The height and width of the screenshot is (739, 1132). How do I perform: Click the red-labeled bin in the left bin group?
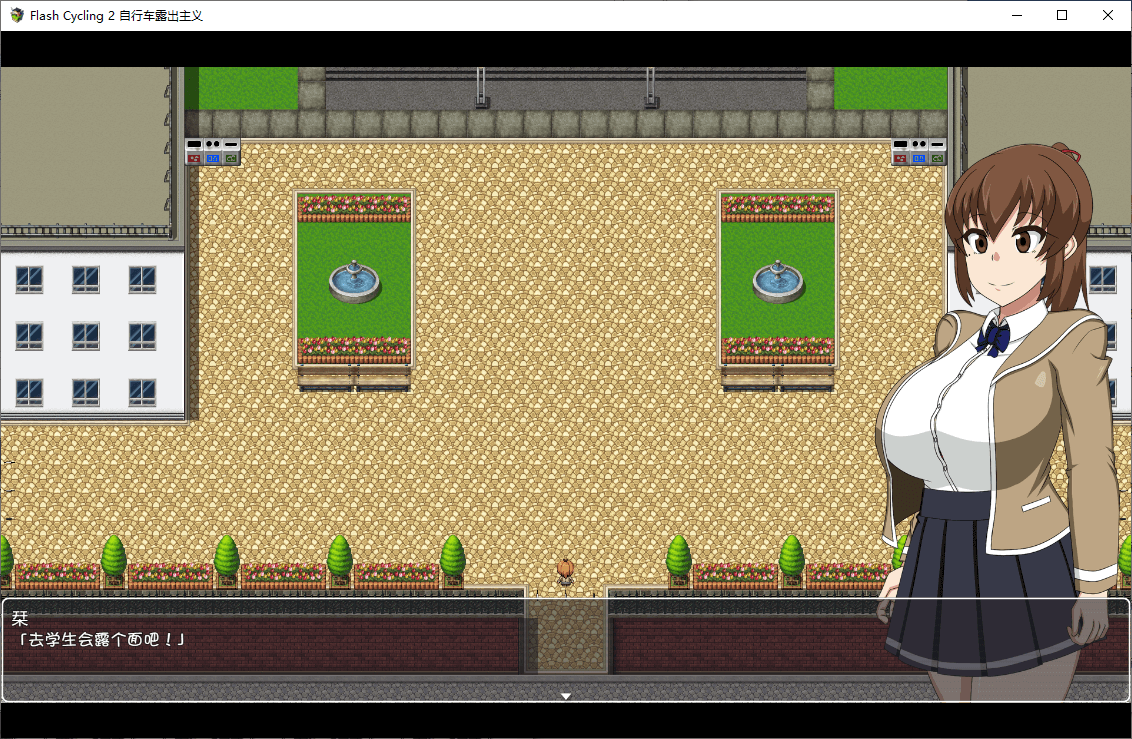tap(194, 152)
